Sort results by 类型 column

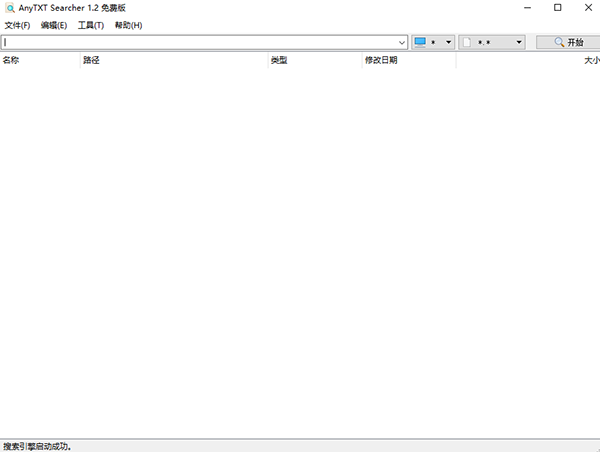(x=315, y=60)
